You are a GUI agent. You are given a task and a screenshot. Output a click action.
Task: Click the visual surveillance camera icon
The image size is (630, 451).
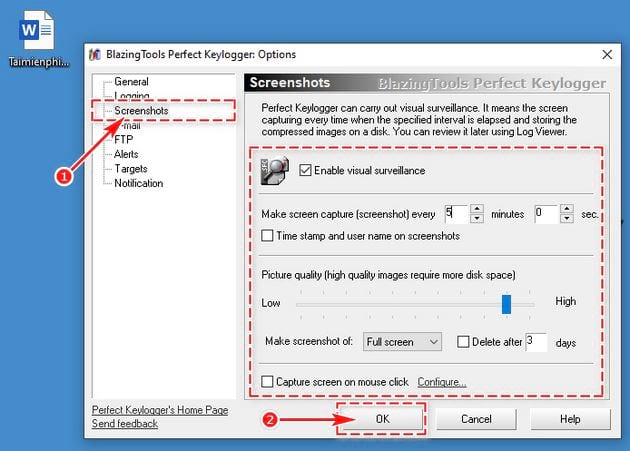point(274,171)
